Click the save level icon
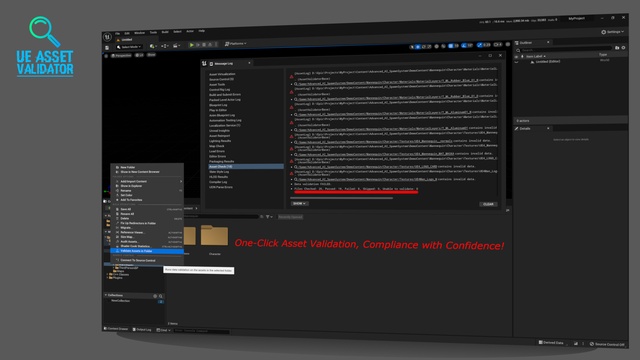The width and height of the screenshot is (640, 360). pos(107,48)
